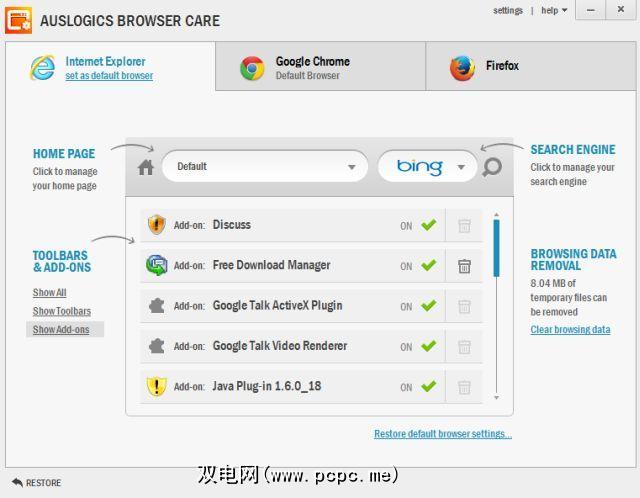Viewport: 640px width, 498px height.
Task: Open the Bing search engine dropdown
Action: [427, 167]
